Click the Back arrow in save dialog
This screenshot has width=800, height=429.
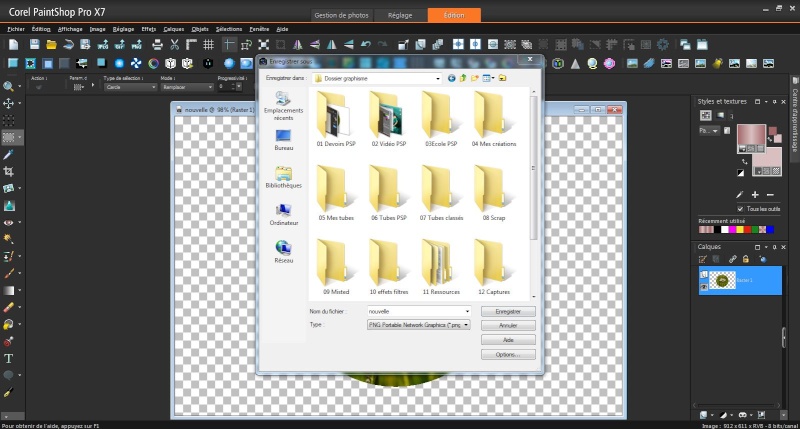click(452, 78)
